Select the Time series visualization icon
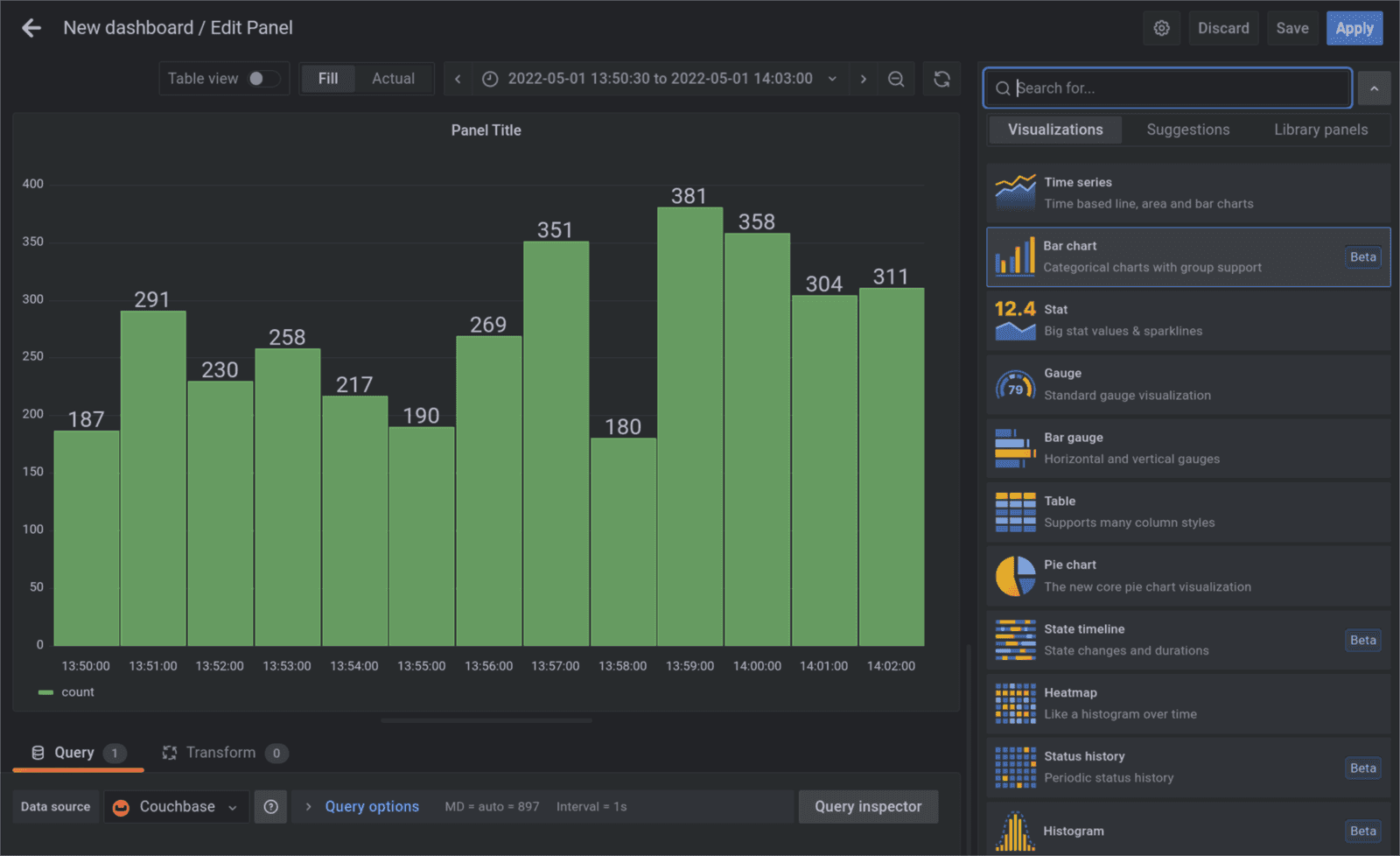1400x856 pixels. (1015, 192)
